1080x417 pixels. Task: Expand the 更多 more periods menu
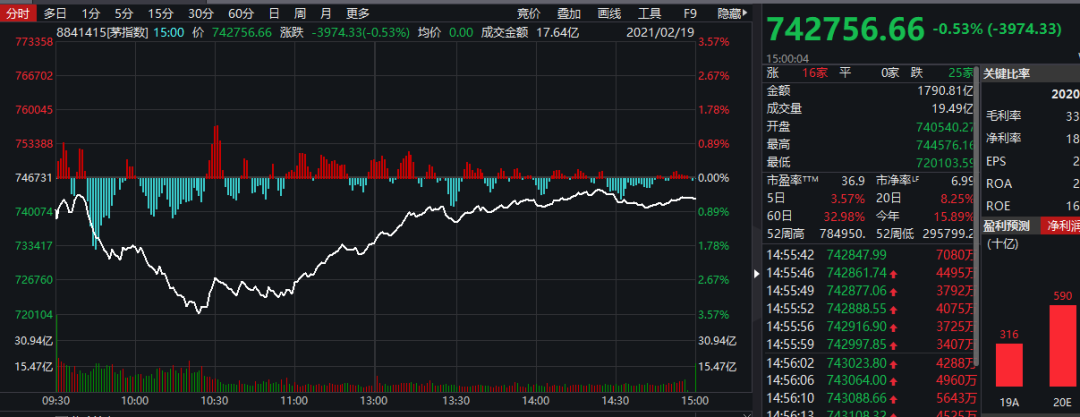357,14
